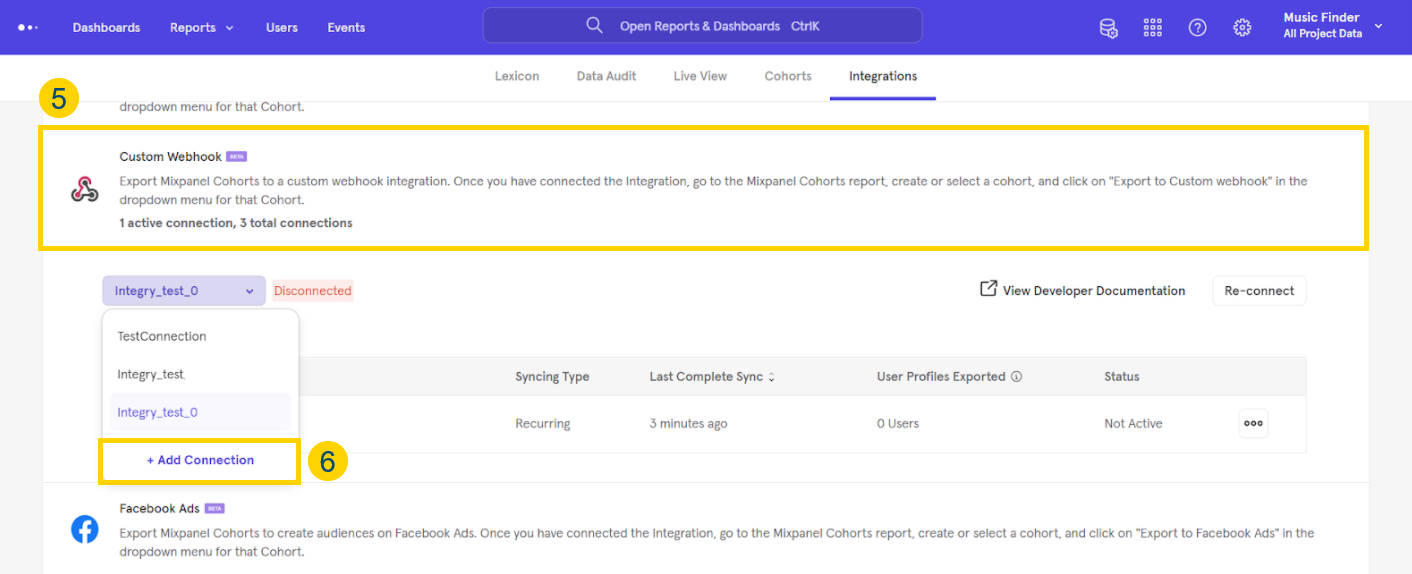Collapse the Integry_test_0 connection dropdown

coord(184,291)
